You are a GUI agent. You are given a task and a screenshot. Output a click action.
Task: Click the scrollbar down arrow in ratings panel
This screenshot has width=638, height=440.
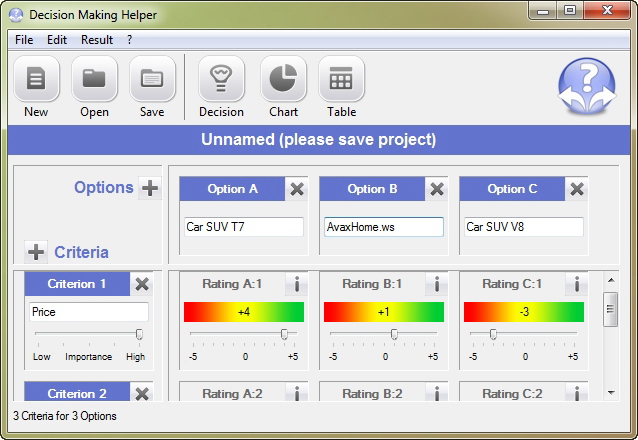(611, 393)
